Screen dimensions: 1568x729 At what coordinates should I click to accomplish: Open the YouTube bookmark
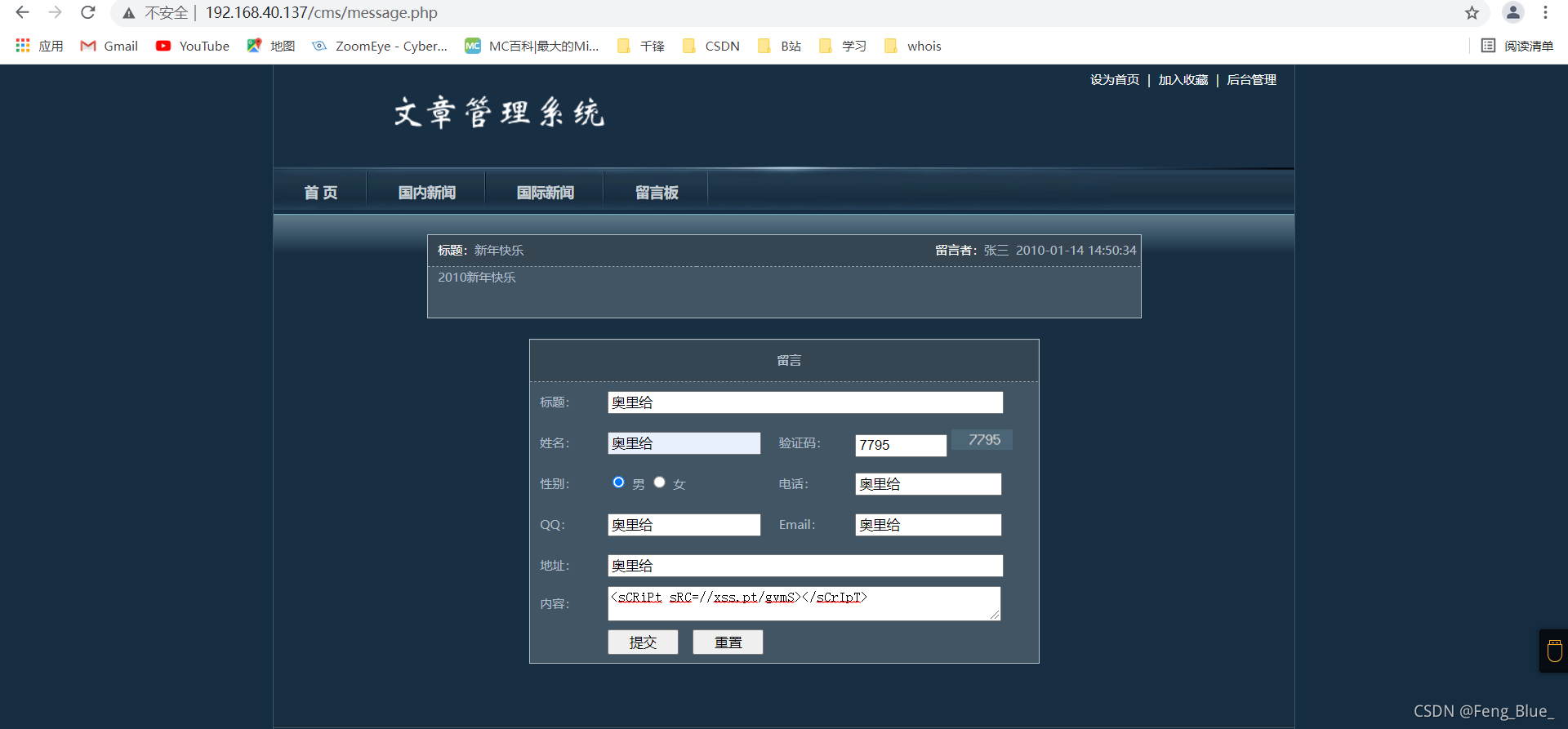tap(193, 46)
